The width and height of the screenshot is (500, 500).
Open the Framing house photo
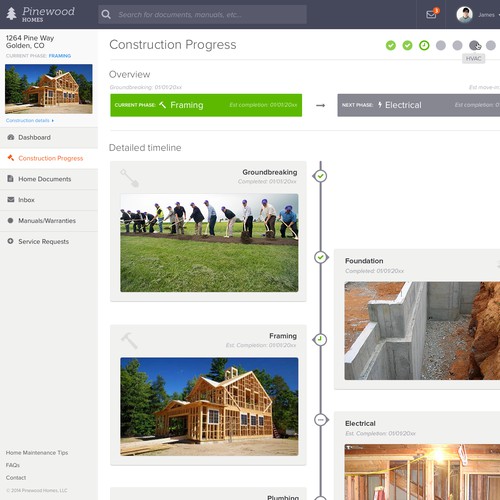click(x=209, y=406)
